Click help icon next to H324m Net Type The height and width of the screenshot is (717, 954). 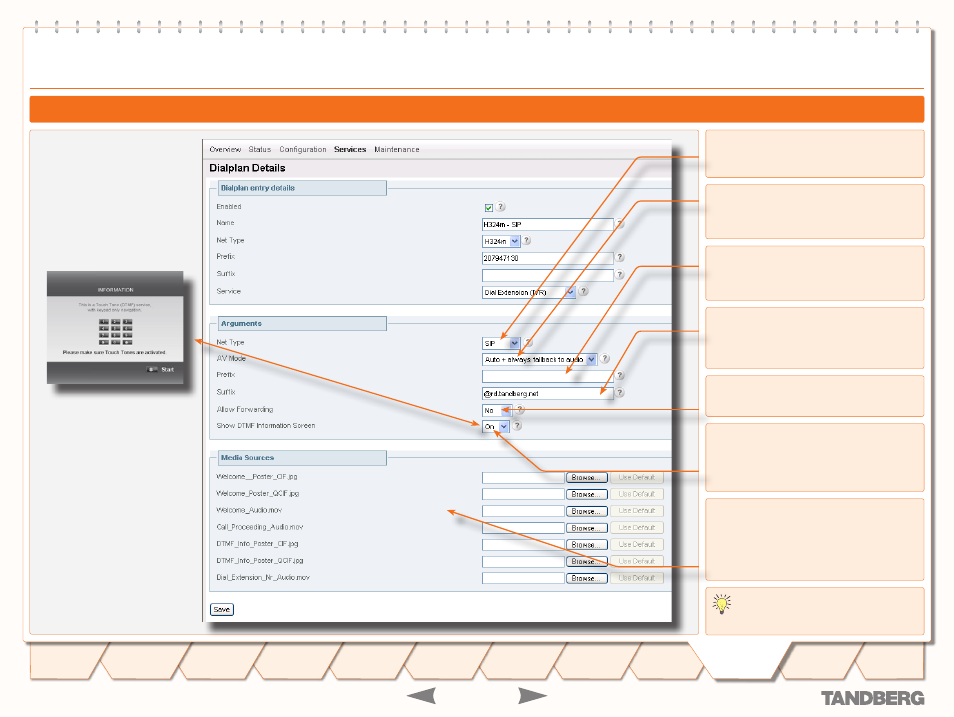click(527, 240)
